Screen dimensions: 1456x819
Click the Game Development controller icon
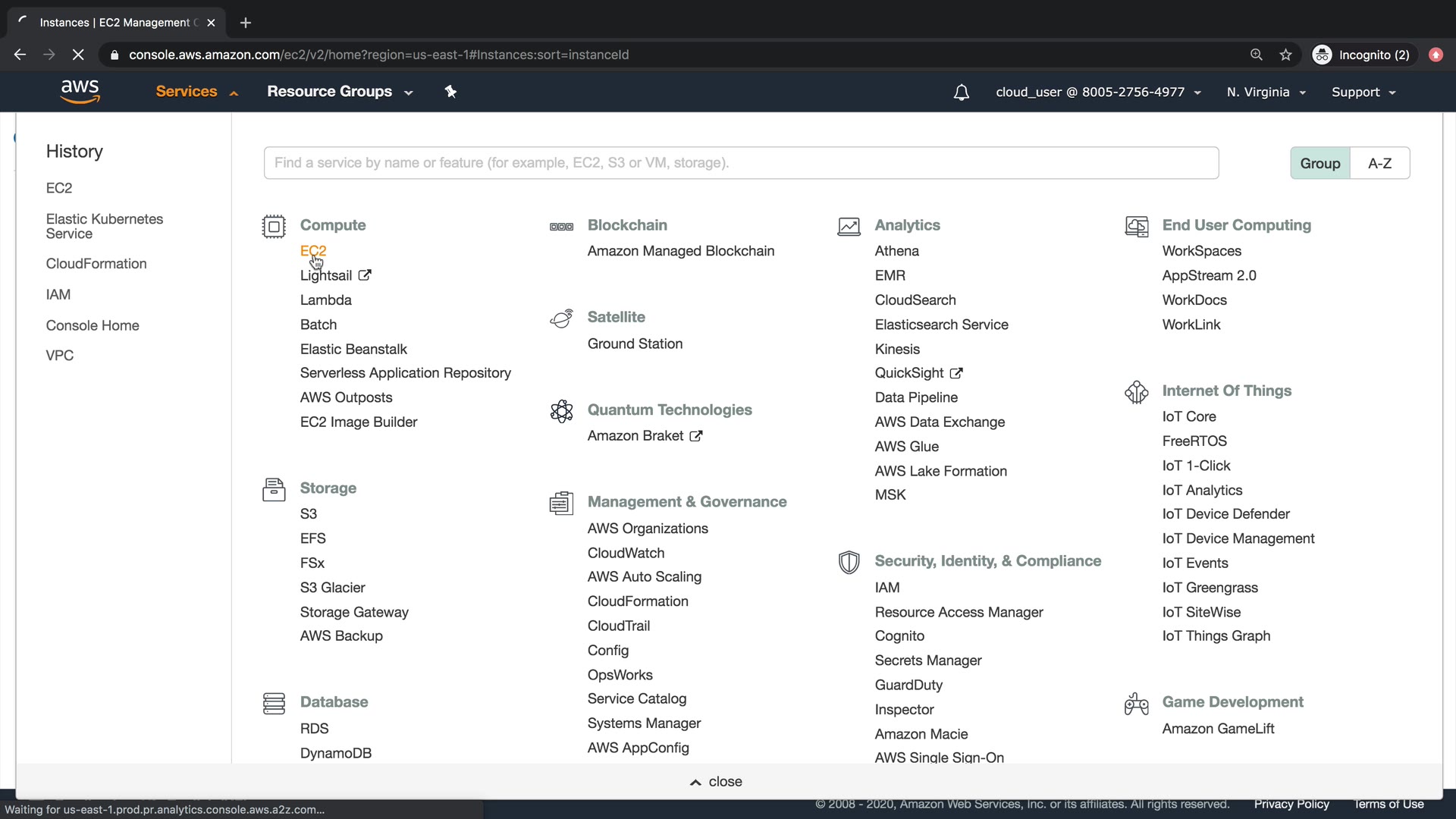coord(1136,703)
